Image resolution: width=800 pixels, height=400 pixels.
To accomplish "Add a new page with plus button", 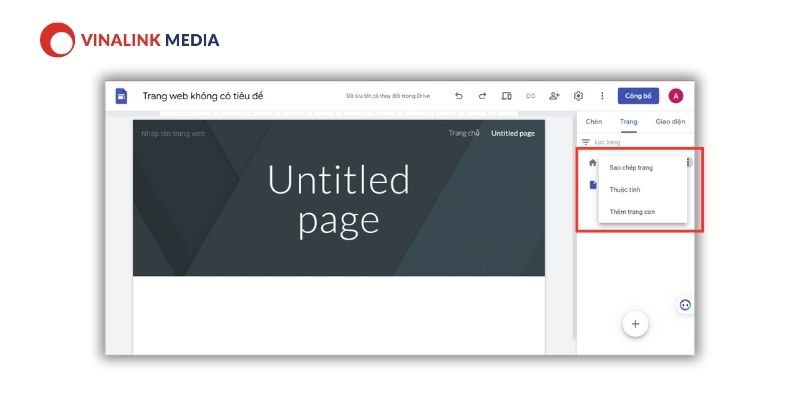I will [635, 324].
